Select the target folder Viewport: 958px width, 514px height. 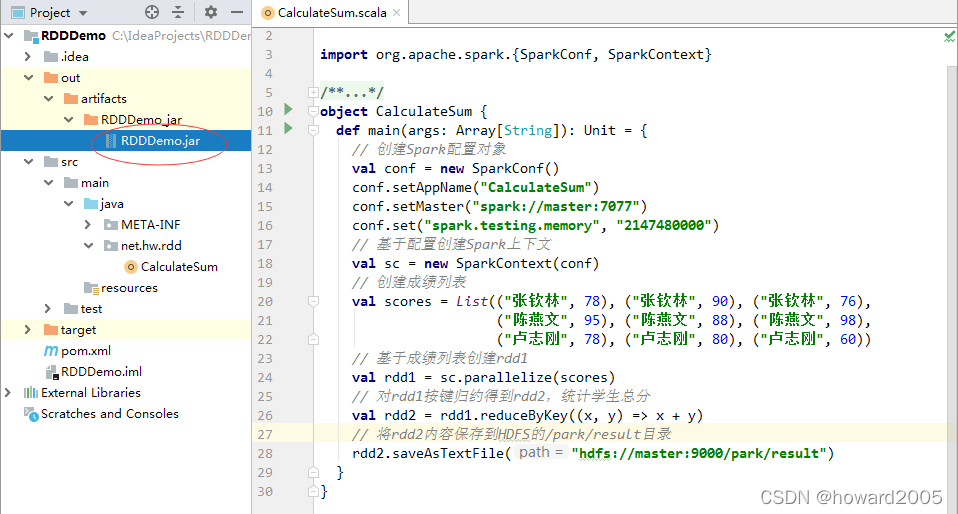(78, 330)
